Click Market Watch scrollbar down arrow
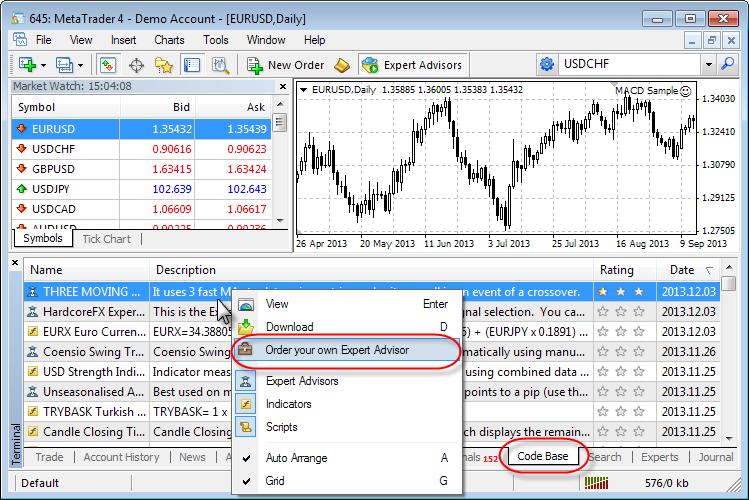 [x=280, y=221]
